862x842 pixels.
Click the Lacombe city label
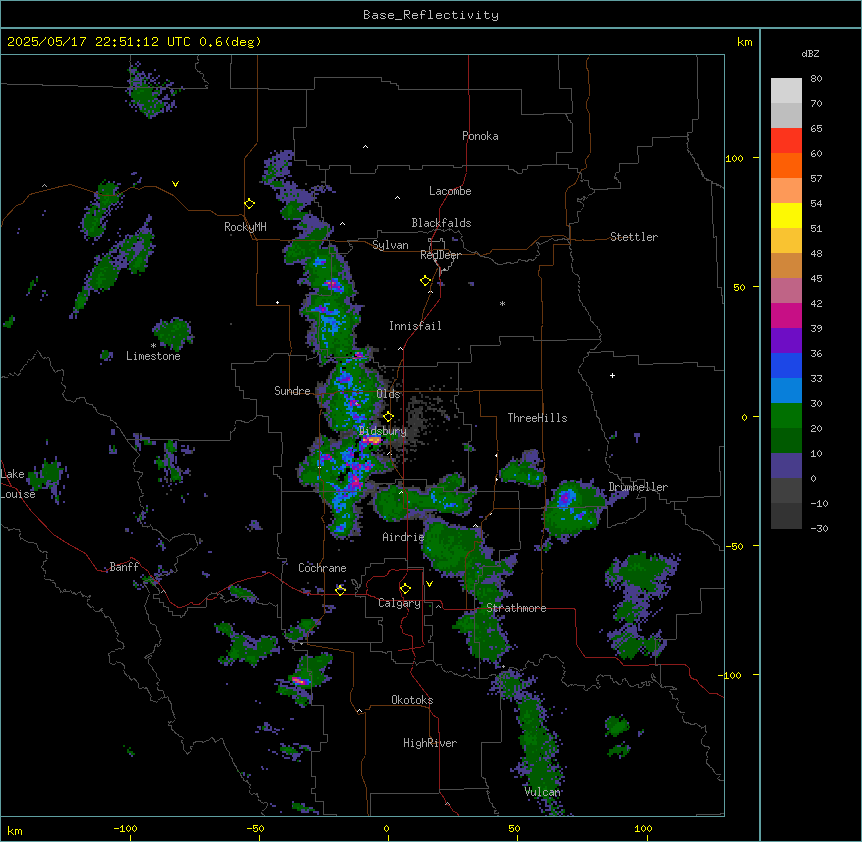tap(450, 191)
